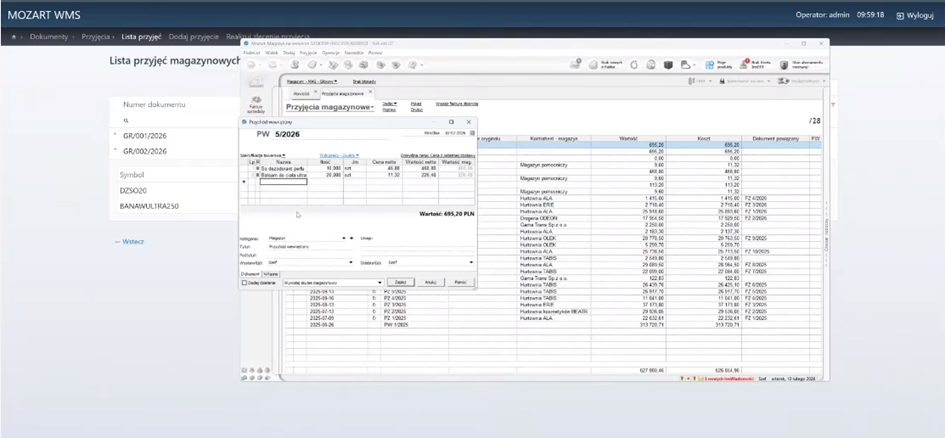Click the Wstecz link

pyautogui.click(x=133, y=241)
